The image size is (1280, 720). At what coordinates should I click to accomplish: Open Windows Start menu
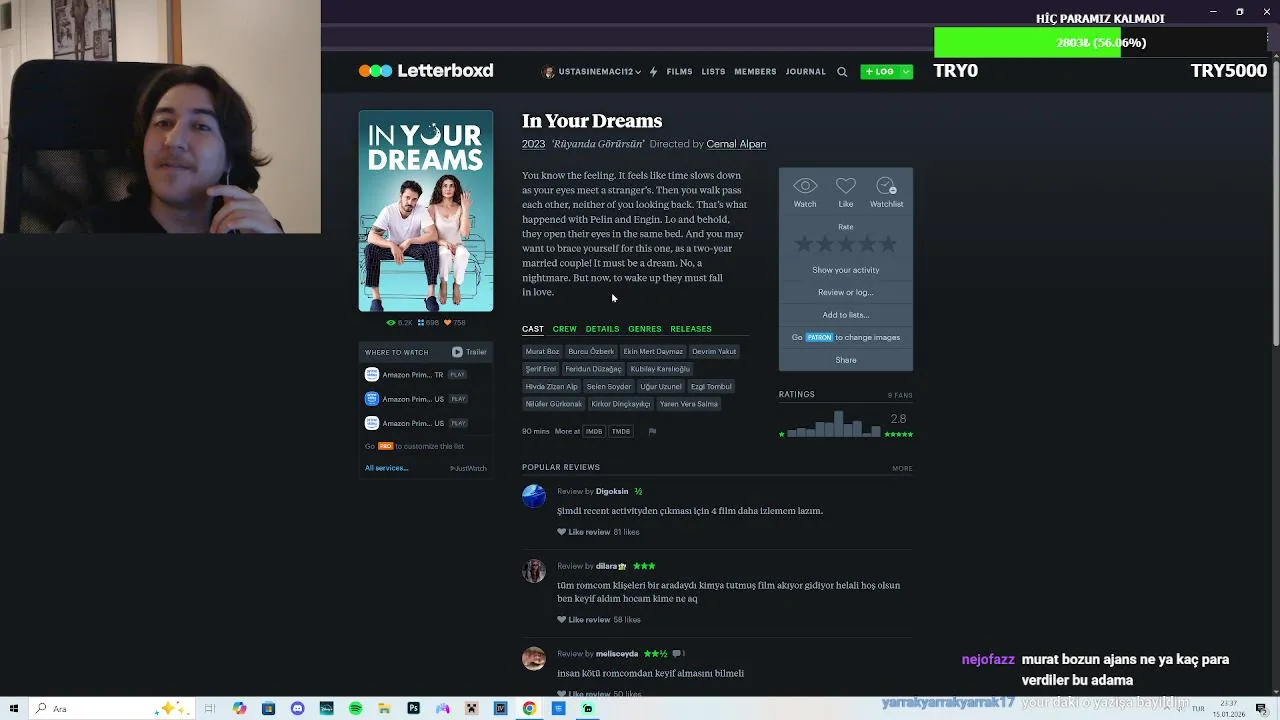pyautogui.click(x=14, y=708)
